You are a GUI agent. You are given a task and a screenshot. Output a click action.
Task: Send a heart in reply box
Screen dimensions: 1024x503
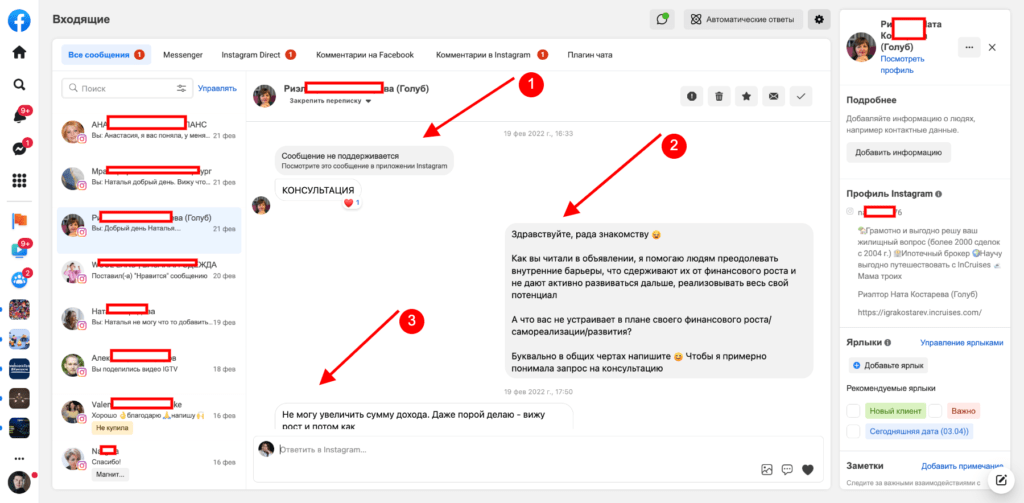(x=808, y=469)
